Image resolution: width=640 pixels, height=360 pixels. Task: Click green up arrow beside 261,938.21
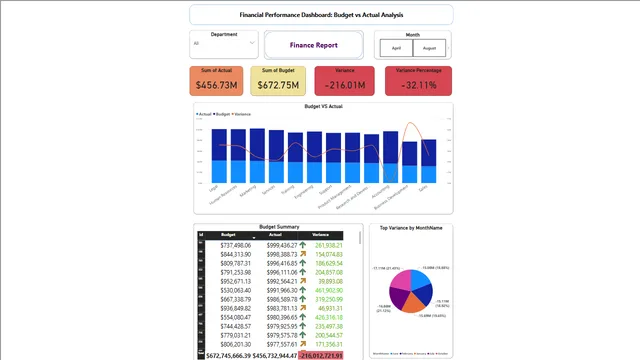(x=302, y=245)
